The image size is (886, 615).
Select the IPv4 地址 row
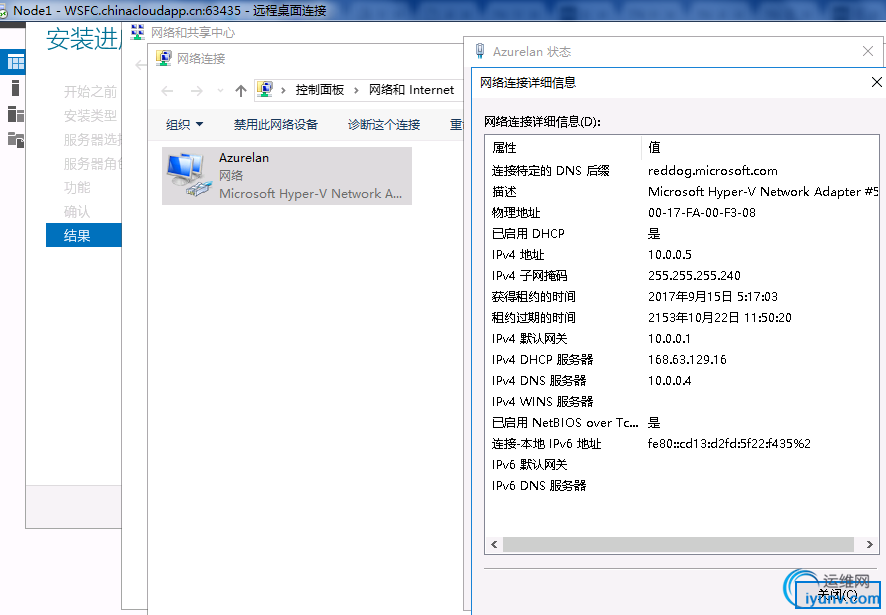681,254
